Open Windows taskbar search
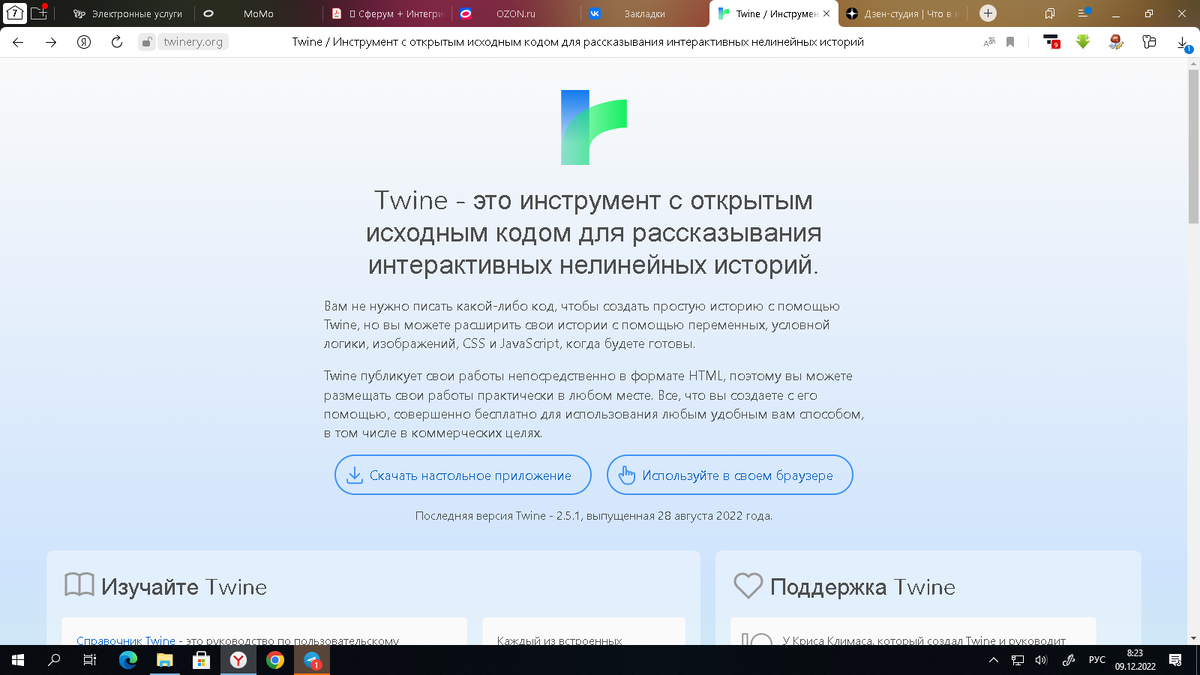Screen dimensions: 1200x675 [x=54, y=660]
